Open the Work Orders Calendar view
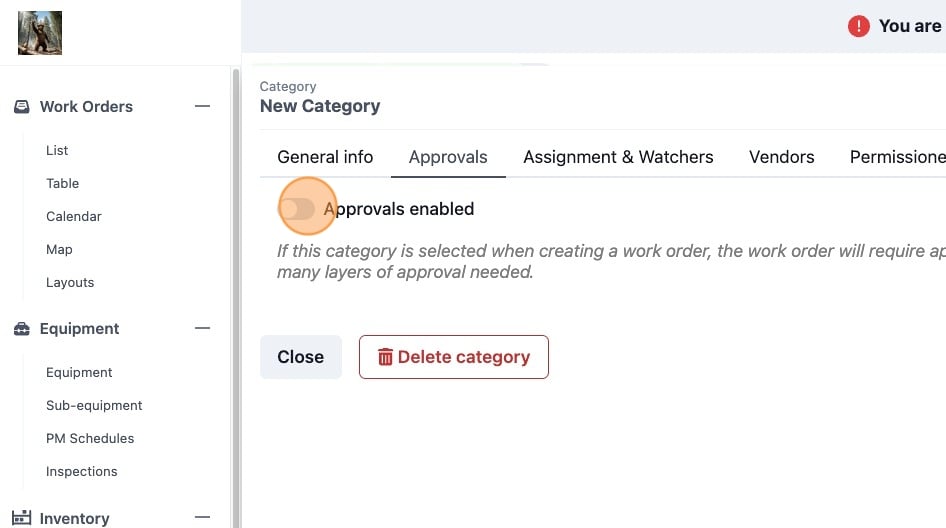 [74, 216]
